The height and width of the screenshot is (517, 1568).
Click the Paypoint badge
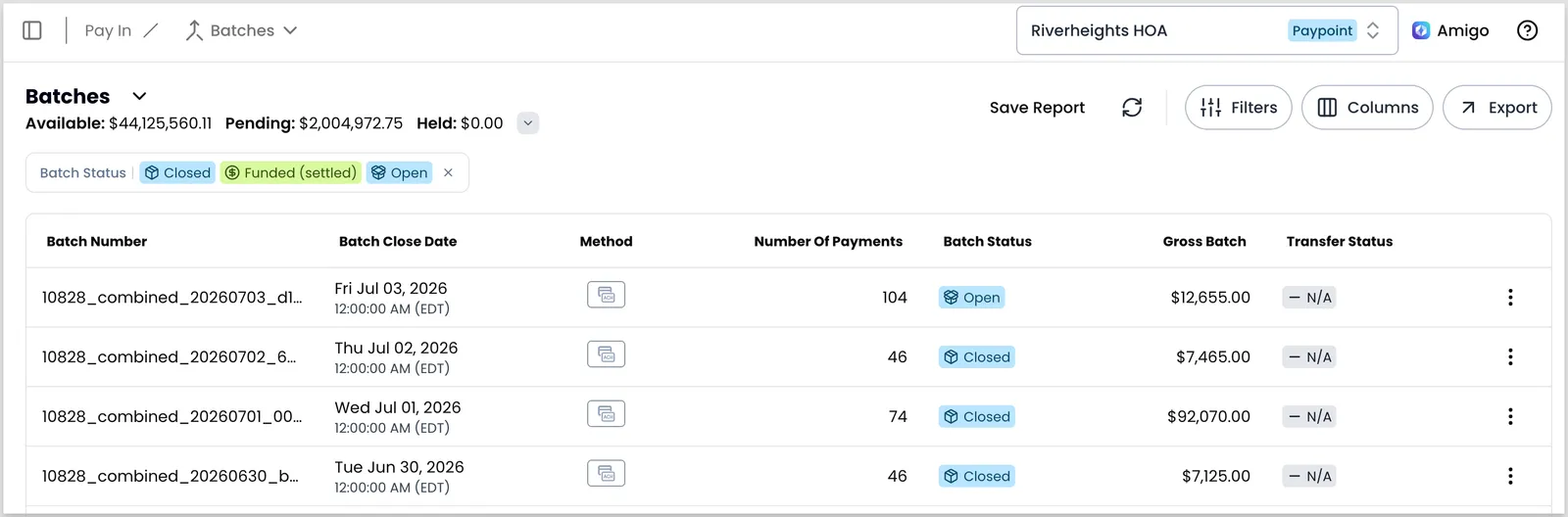tap(1322, 30)
